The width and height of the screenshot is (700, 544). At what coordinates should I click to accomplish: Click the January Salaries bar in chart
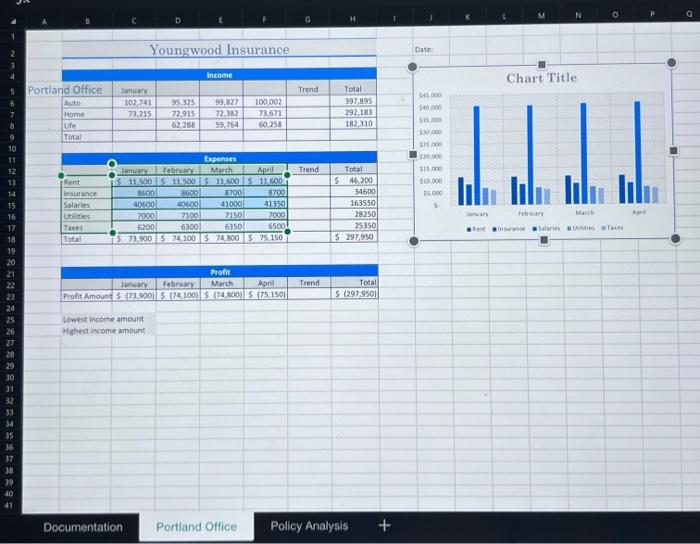[x=476, y=155]
